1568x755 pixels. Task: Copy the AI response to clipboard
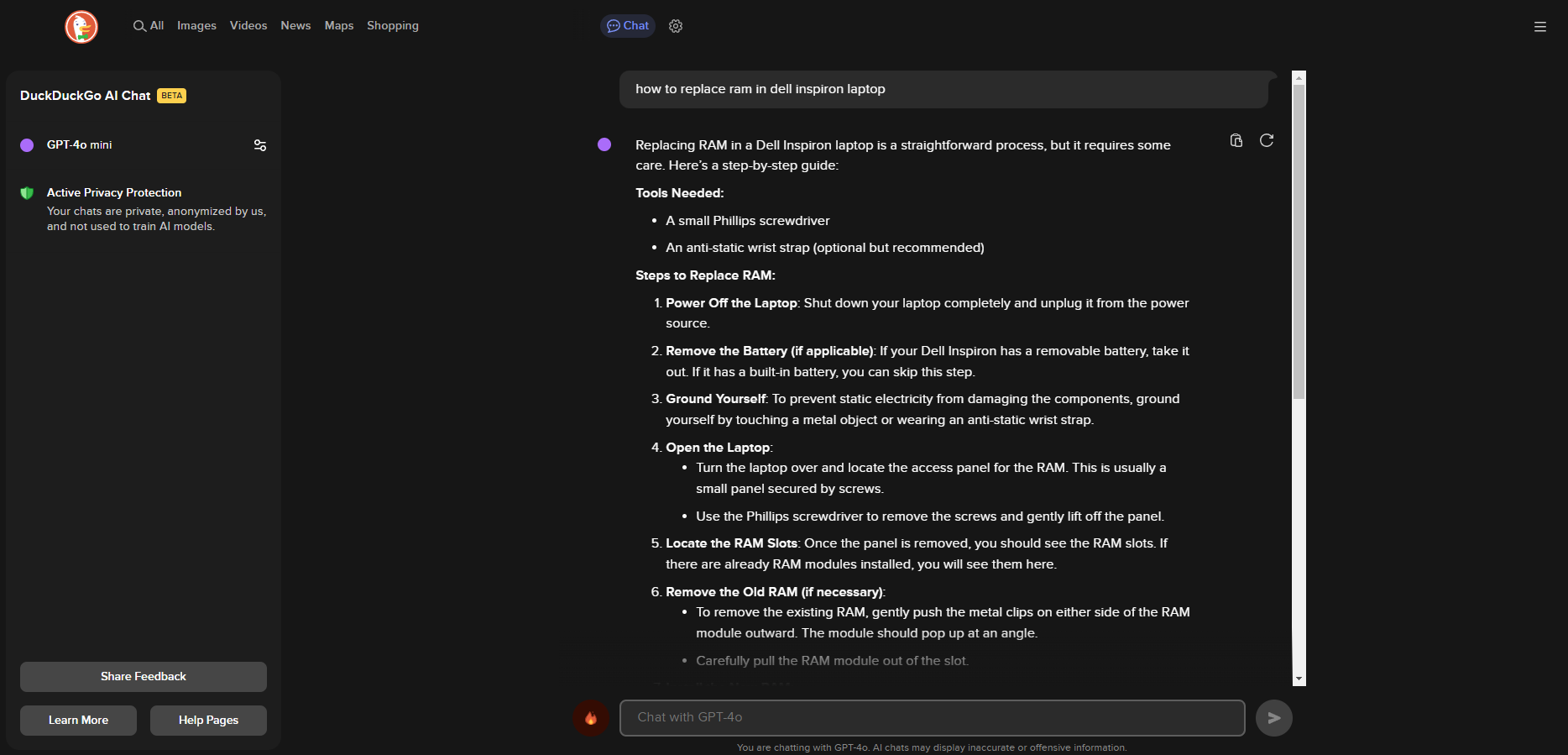[1236, 140]
